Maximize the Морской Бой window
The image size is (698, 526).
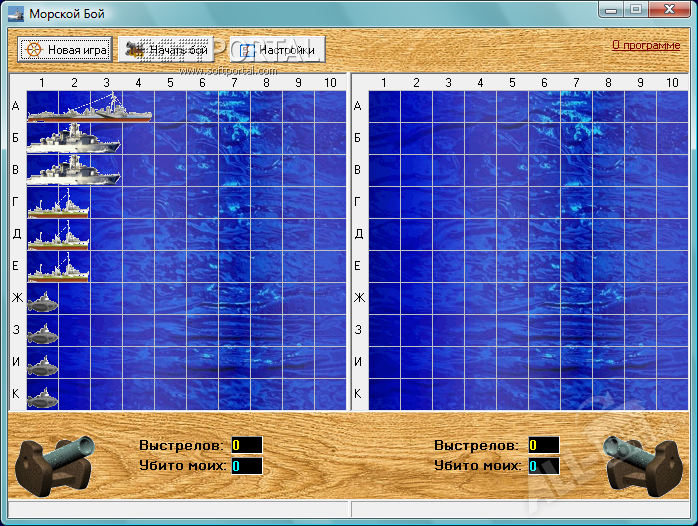(x=636, y=9)
